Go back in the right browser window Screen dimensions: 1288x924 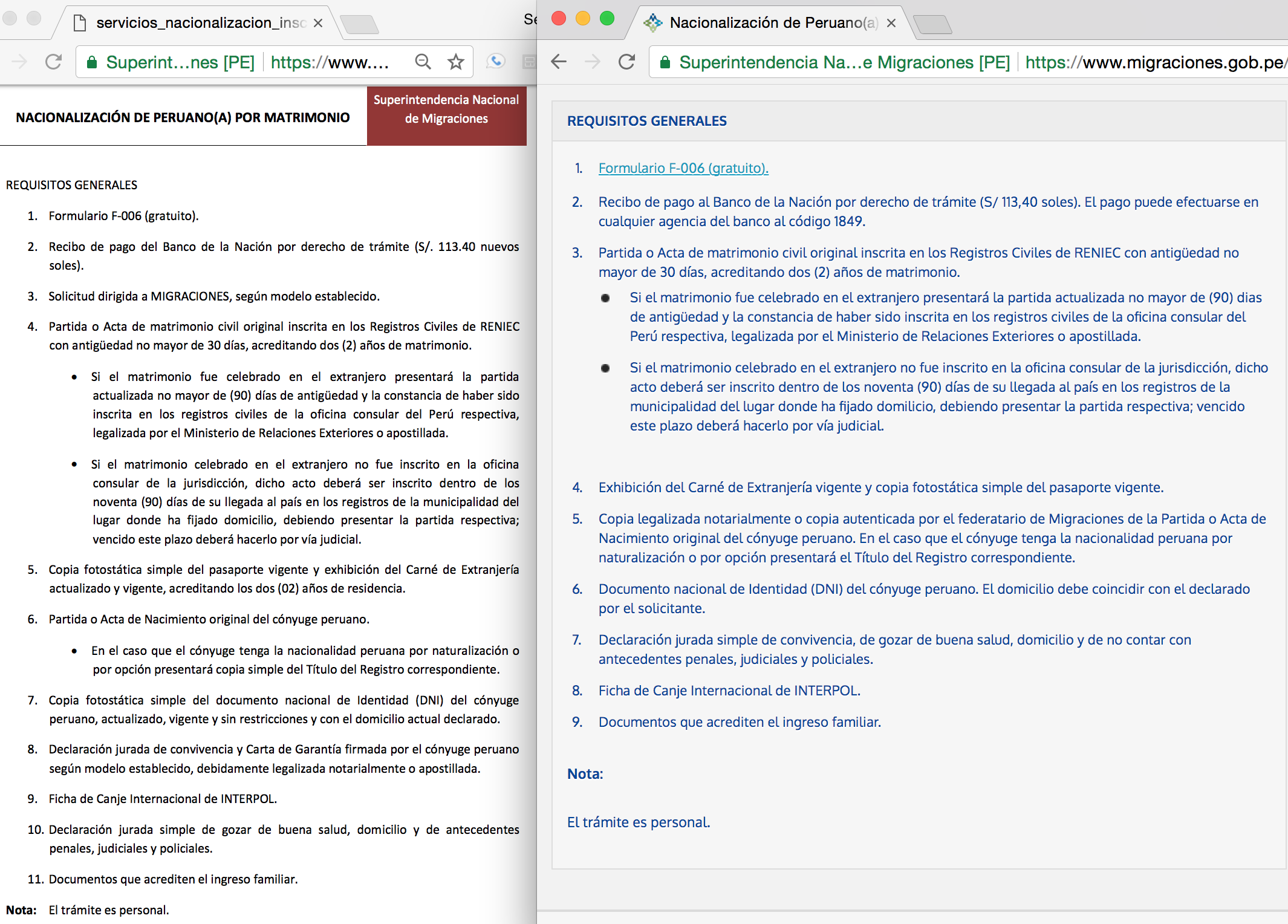pyautogui.click(x=559, y=62)
